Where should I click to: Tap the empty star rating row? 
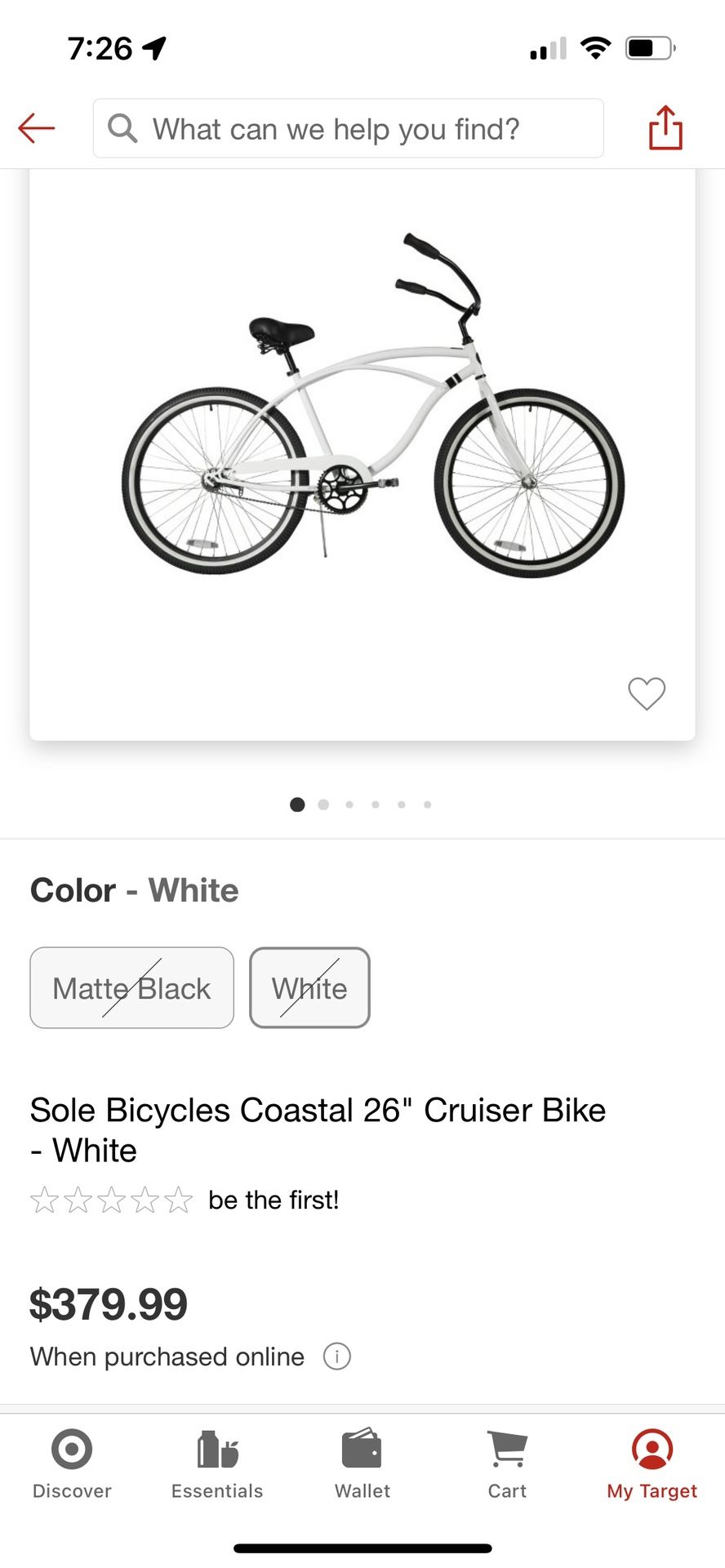(111, 1200)
